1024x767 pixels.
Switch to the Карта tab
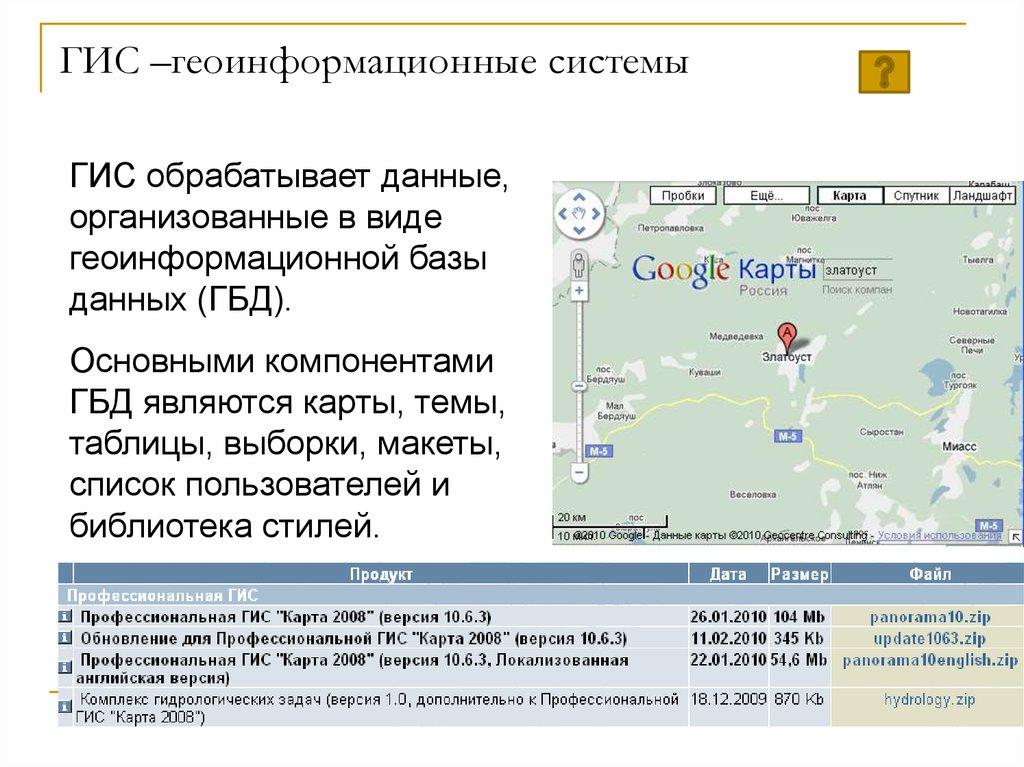(x=848, y=195)
